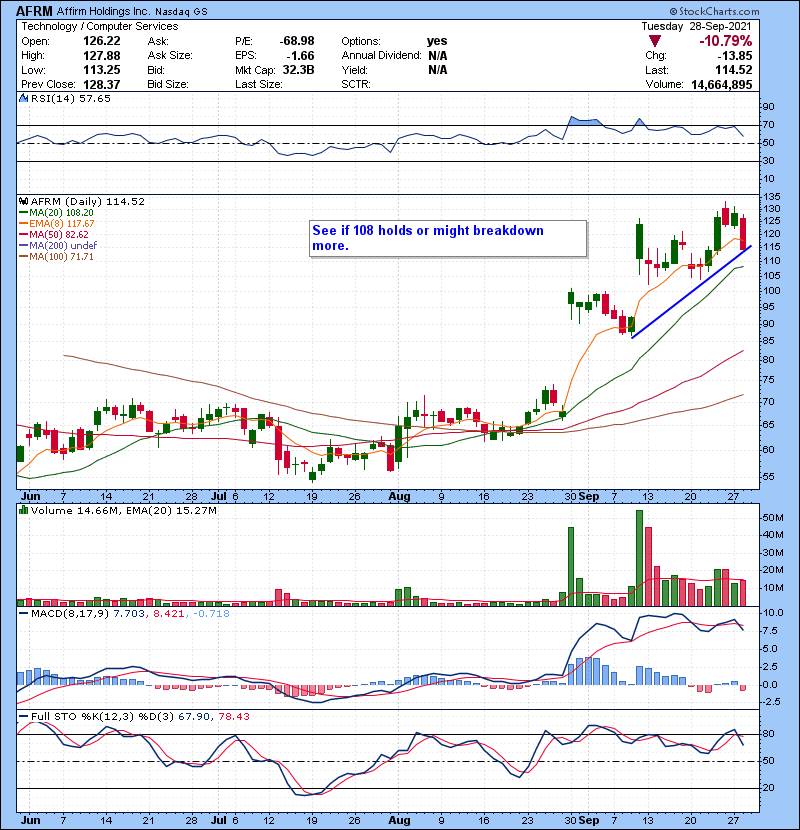Image resolution: width=800 pixels, height=830 pixels.
Task: Click the Mkt Cap value 32.3B
Action: pos(299,70)
